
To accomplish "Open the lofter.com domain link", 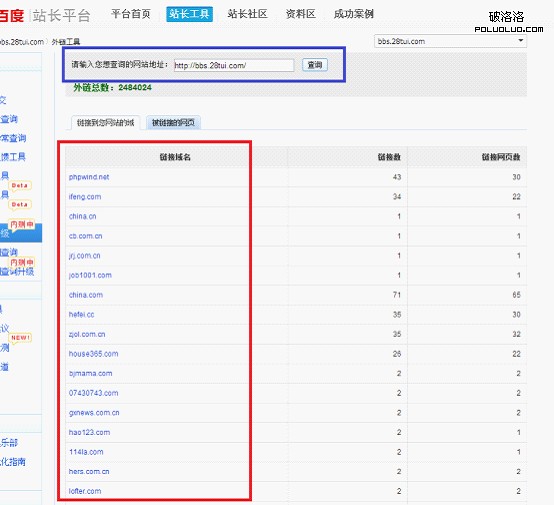I will [x=85, y=491].
